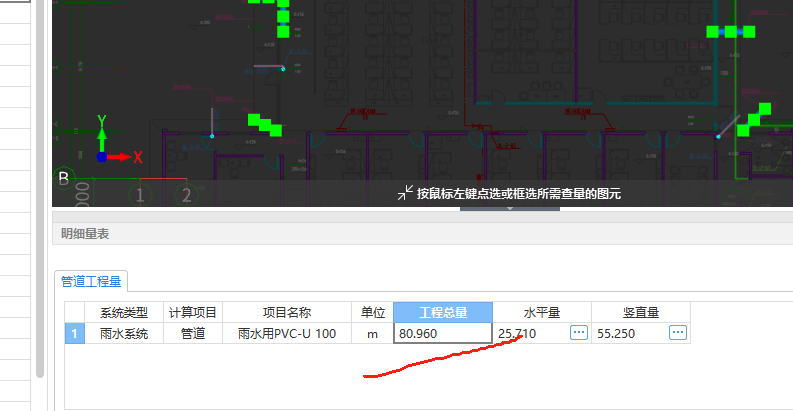Collapse the drawing panel with the down-arrow handle
The image size is (793, 411).
point(510,208)
